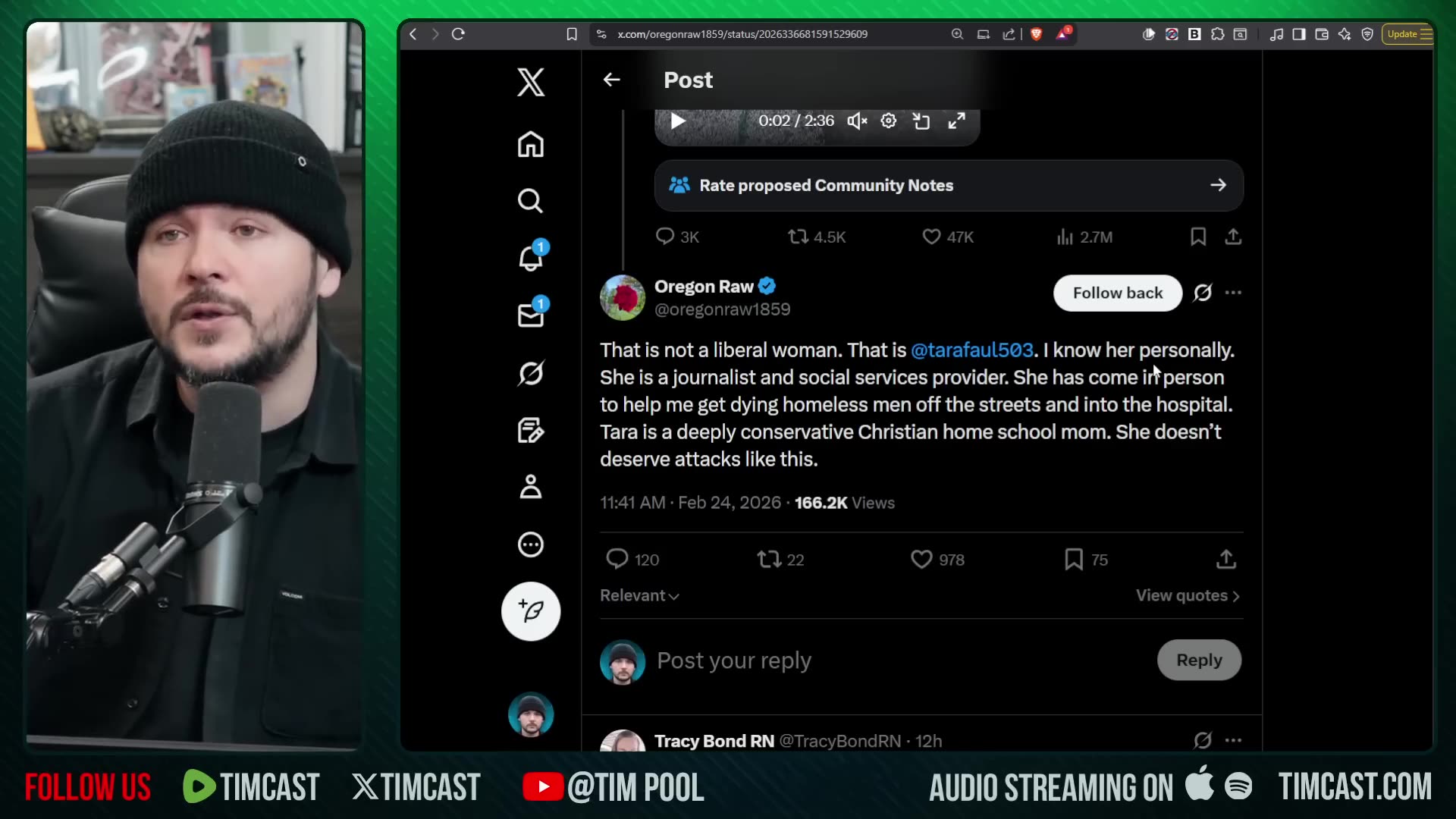Bookmark the Oregon Raw post showing 75

tap(1074, 560)
